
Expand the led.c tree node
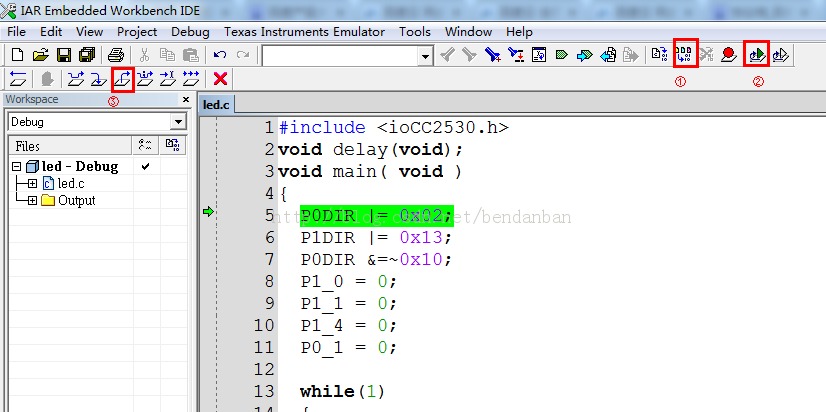click(x=32, y=183)
